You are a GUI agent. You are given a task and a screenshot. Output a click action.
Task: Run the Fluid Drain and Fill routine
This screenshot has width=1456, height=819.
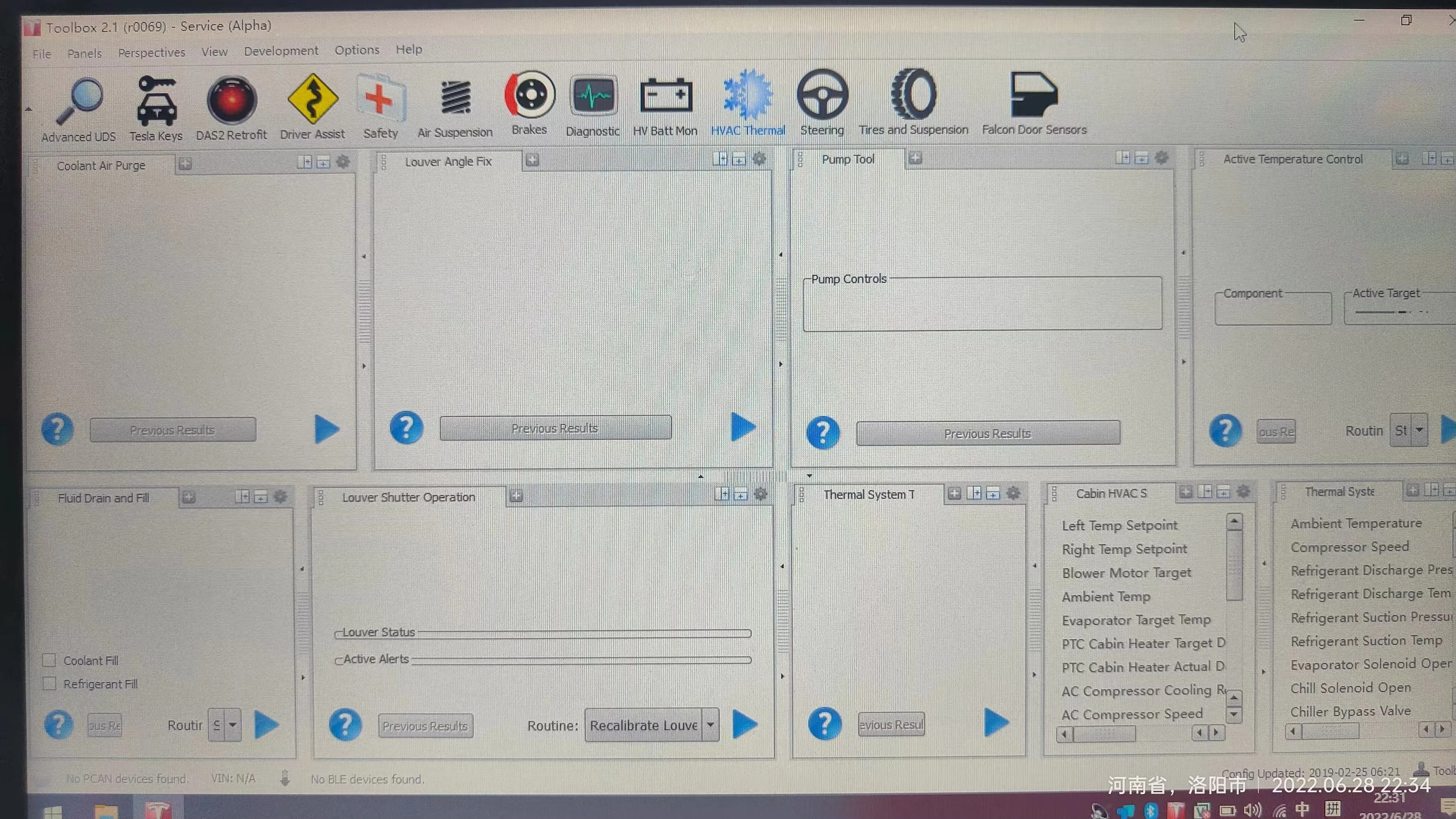click(267, 724)
